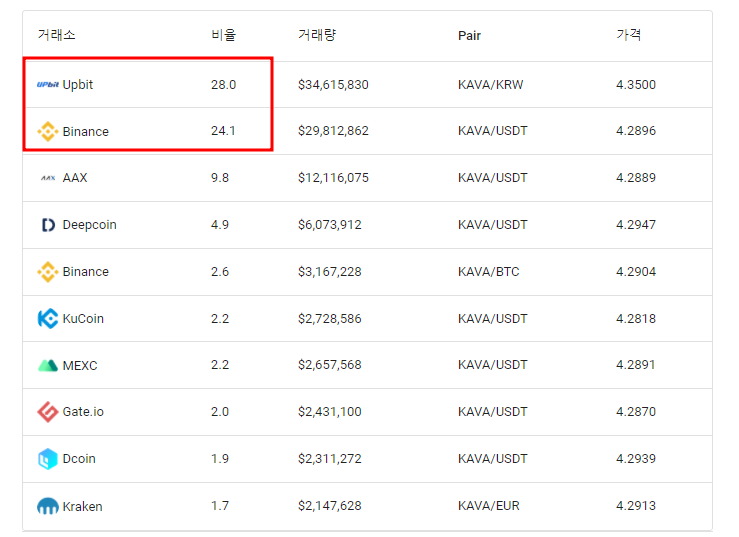
Task: Click the 28.0 ratio value
Action: pos(223,85)
